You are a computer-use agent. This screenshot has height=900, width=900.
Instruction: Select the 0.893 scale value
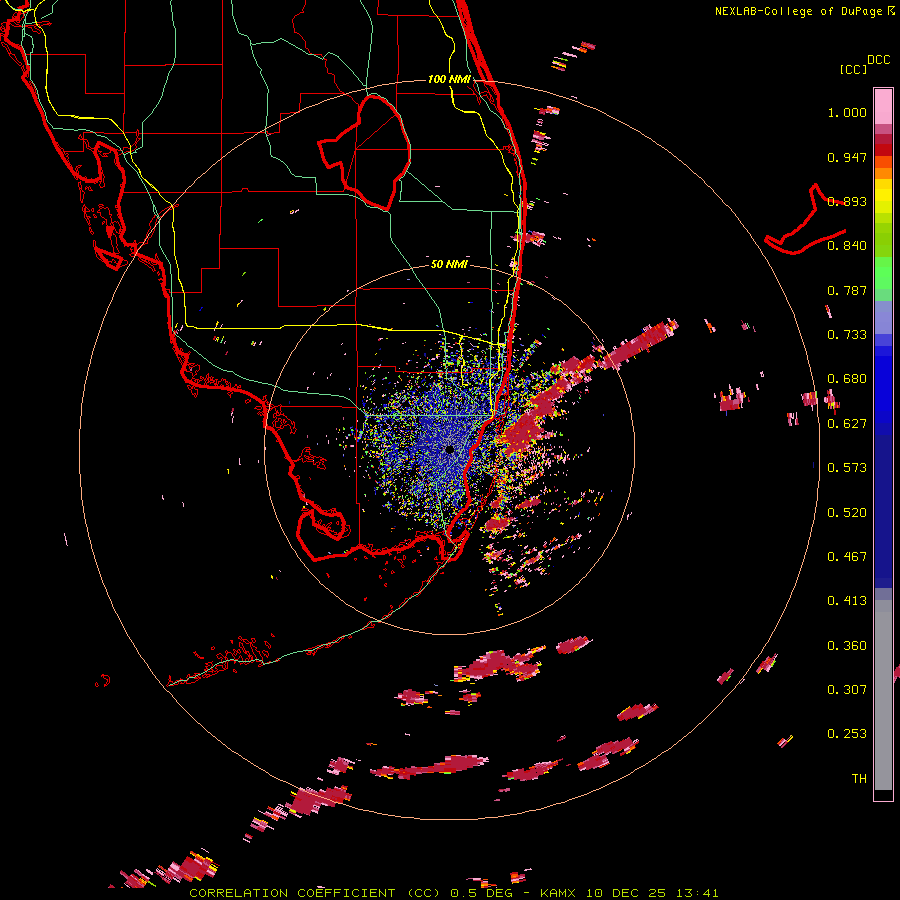pyautogui.click(x=847, y=201)
